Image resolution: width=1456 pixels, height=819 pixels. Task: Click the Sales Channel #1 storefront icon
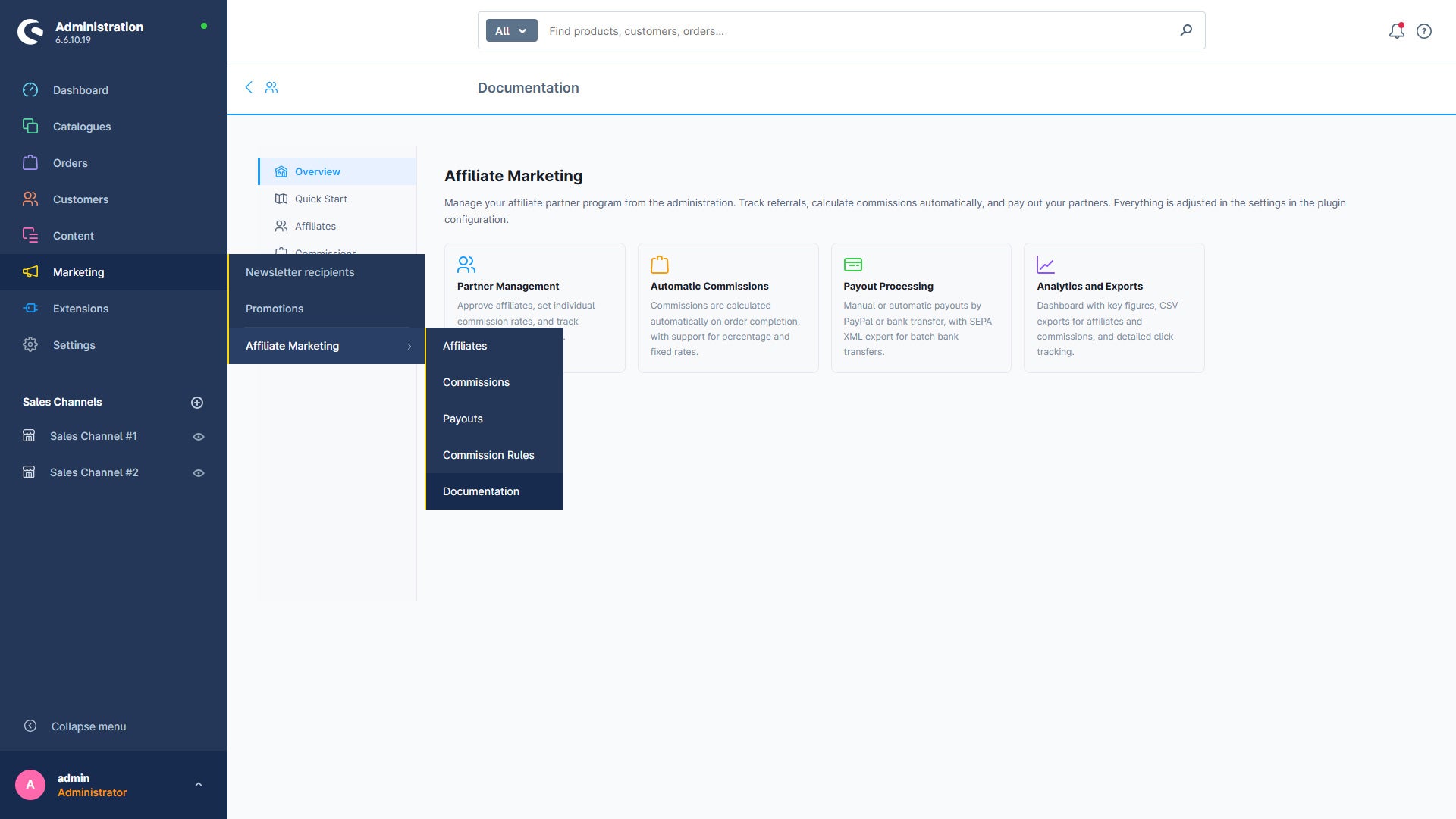pyautogui.click(x=29, y=436)
